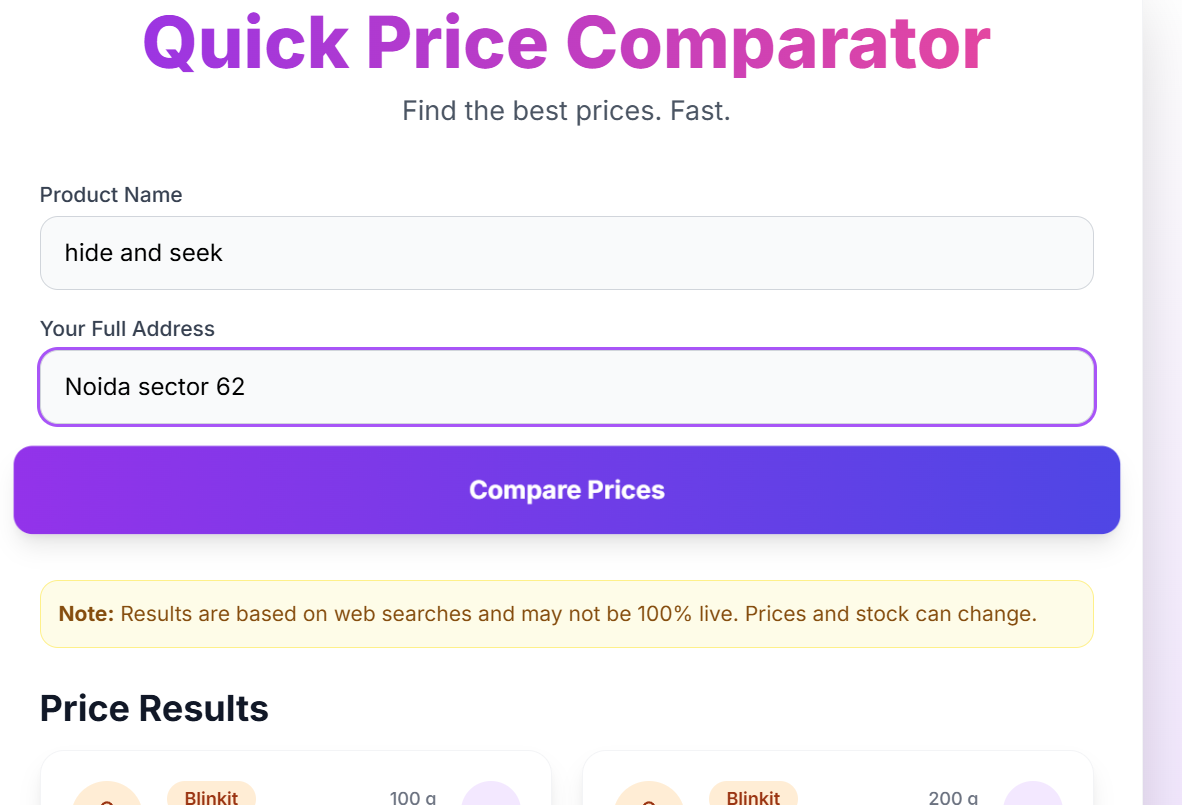1182x805 pixels.
Task: Click the Your Full Address input field
Action: coord(566,386)
